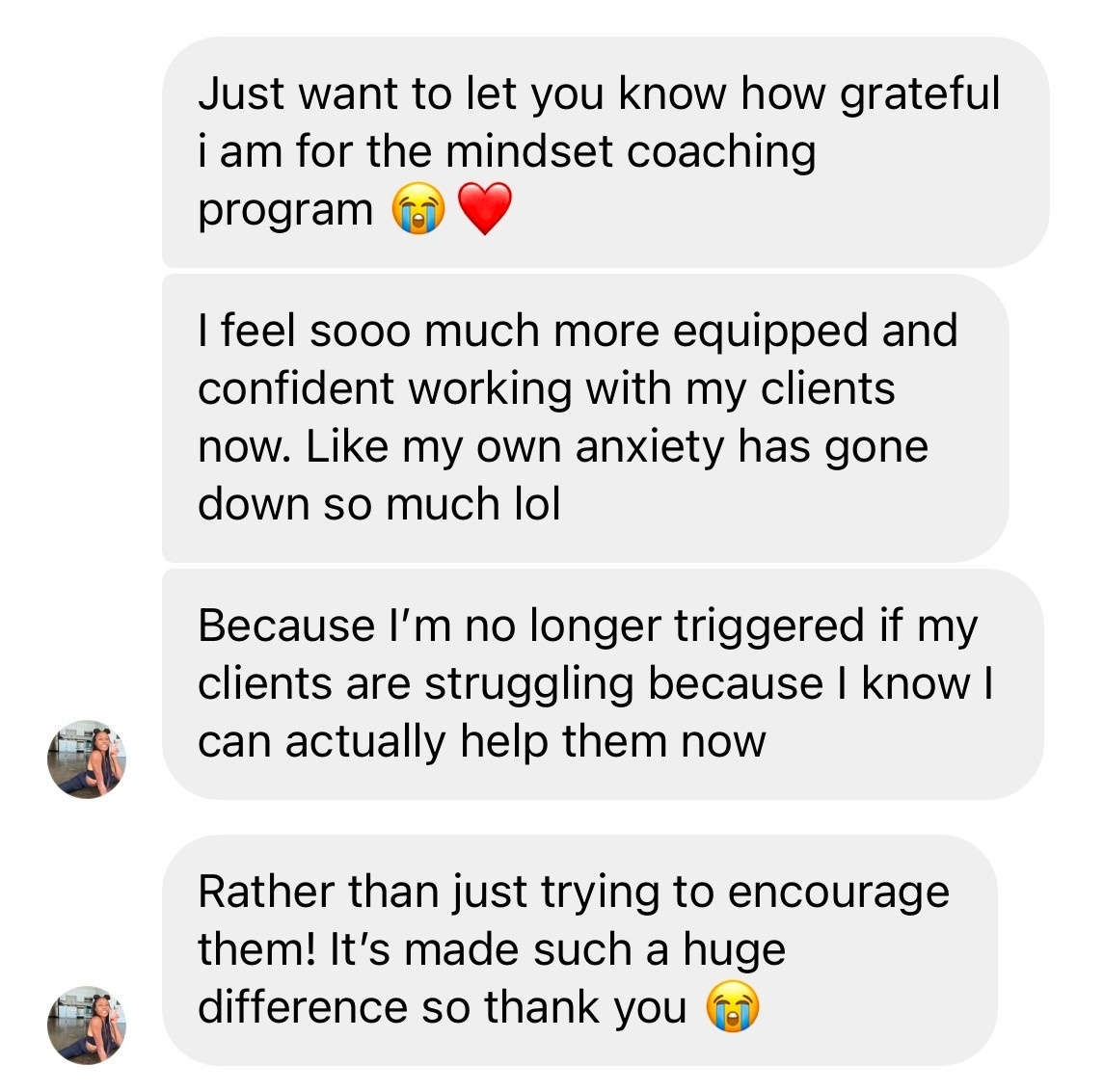Tap the red heart emoji in first message
Viewport: 1104px width, 1092px height.
(x=484, y=209)
